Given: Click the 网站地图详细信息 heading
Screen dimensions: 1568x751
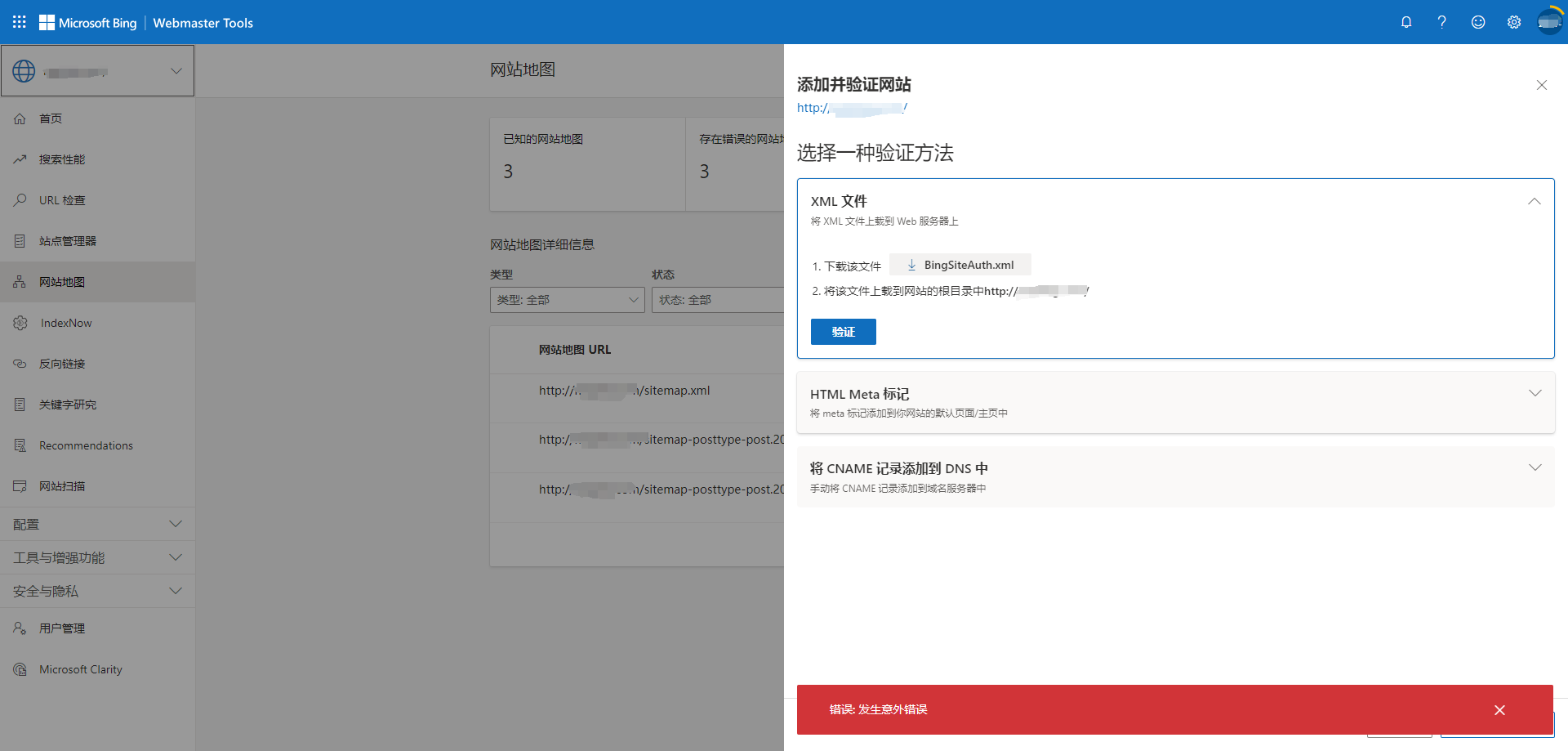Looking at the screenshot, I should pos(542,244).
